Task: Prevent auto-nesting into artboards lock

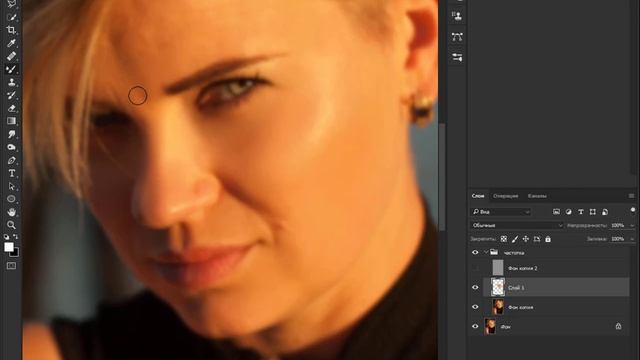Action: (x=537, y=239)
